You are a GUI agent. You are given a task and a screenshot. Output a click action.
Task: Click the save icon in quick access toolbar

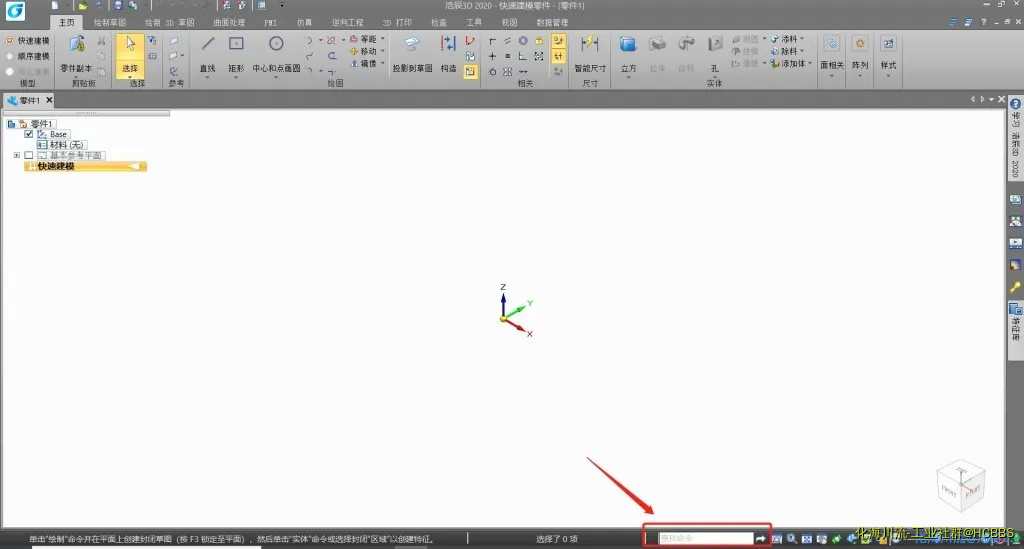point(118,5)
